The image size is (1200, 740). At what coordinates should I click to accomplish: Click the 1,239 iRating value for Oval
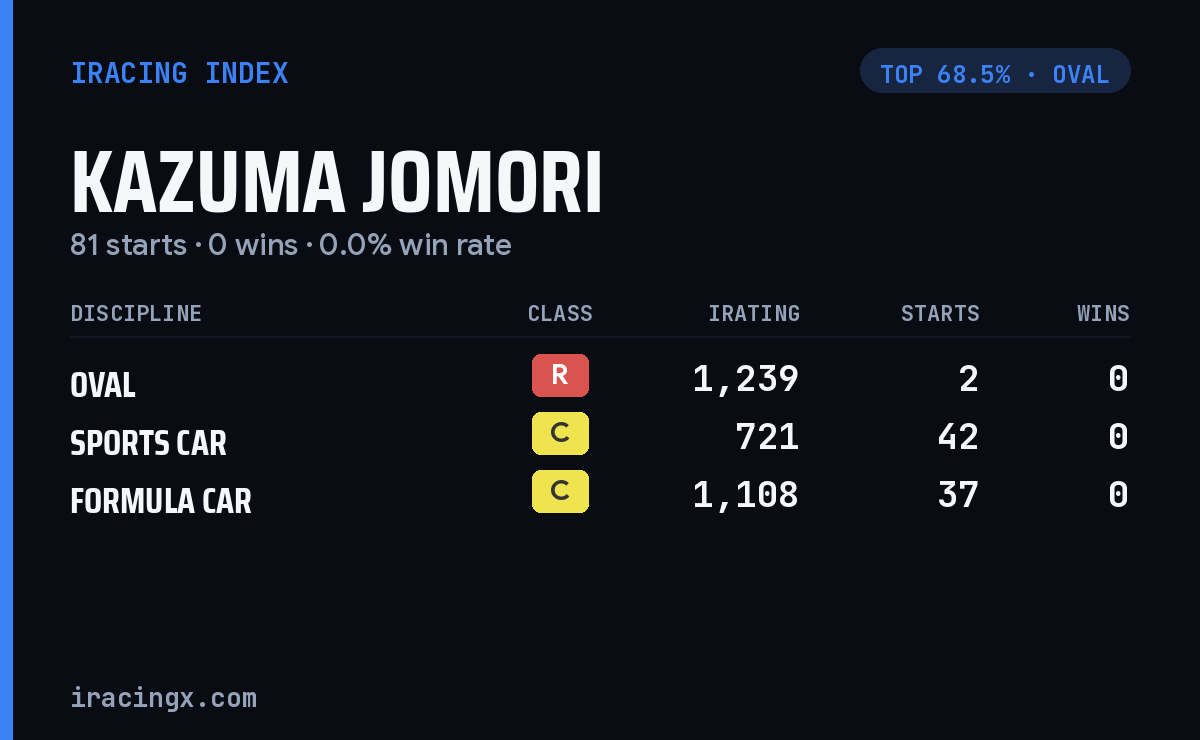click(x=746, y=380)
